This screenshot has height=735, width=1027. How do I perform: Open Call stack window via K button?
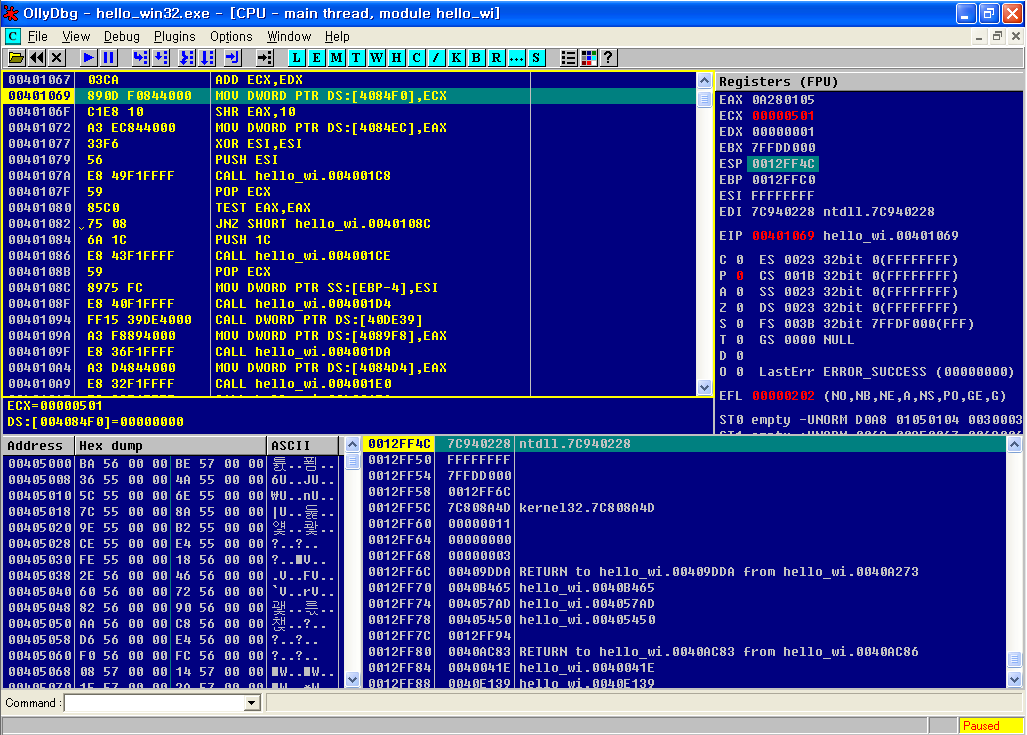[456, 58]
